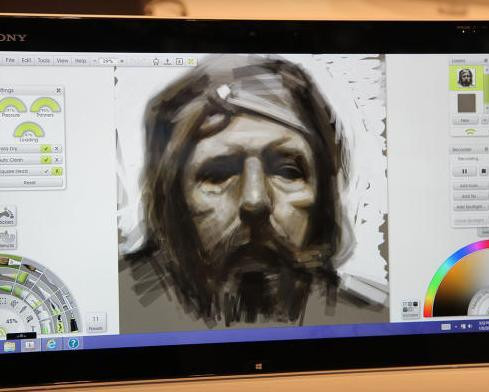Click the green icon in top toolbar
This screenshot has height=392, width=489.
191,61
